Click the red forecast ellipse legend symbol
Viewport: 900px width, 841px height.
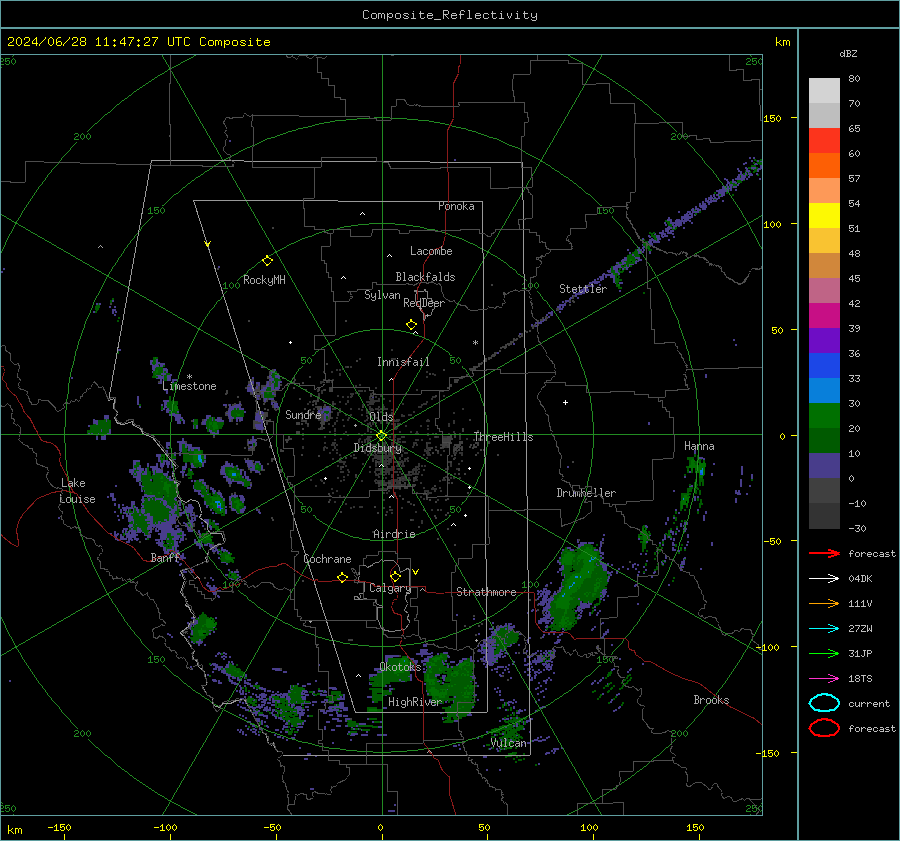click(824, 728)
